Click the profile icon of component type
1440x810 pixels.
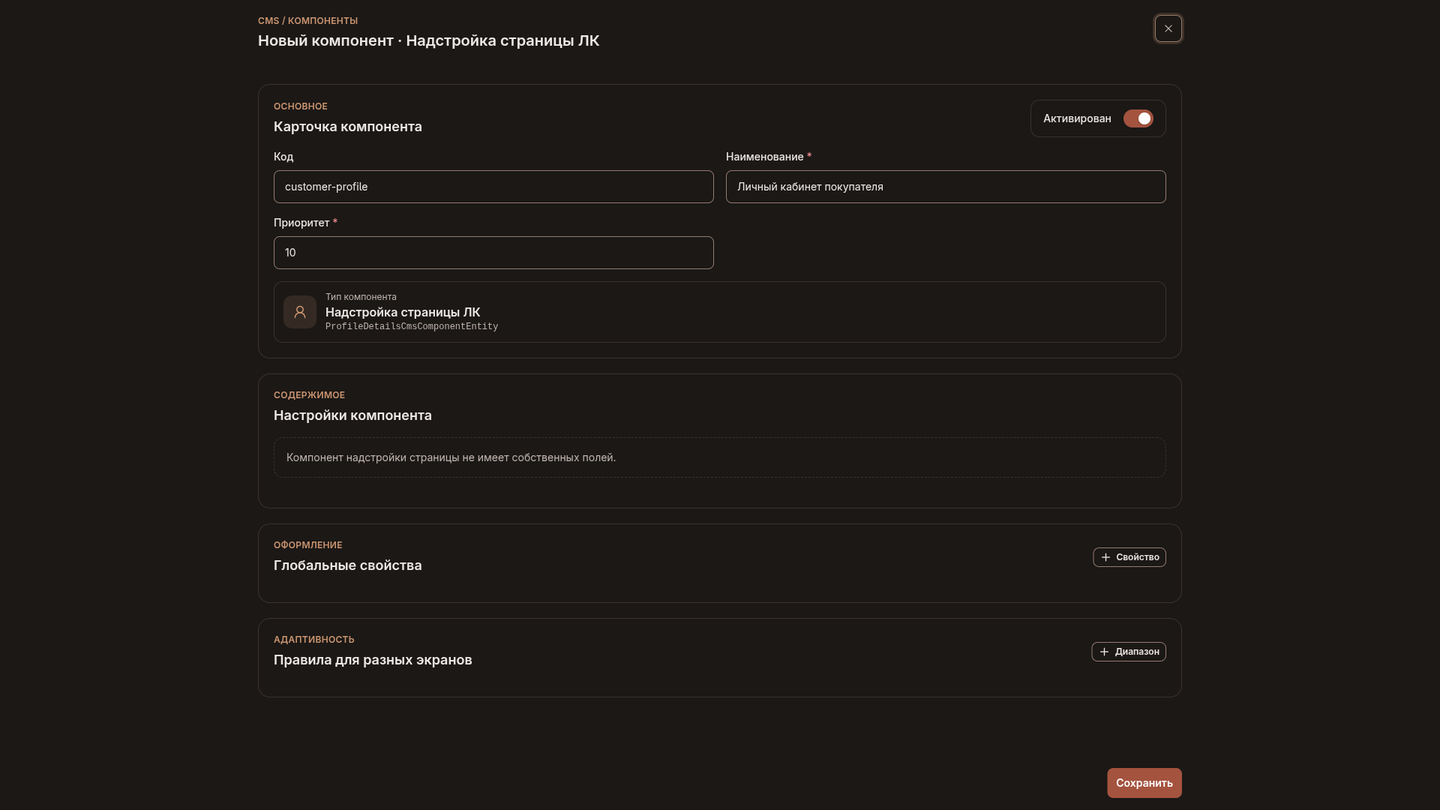[x=300, y=312]
